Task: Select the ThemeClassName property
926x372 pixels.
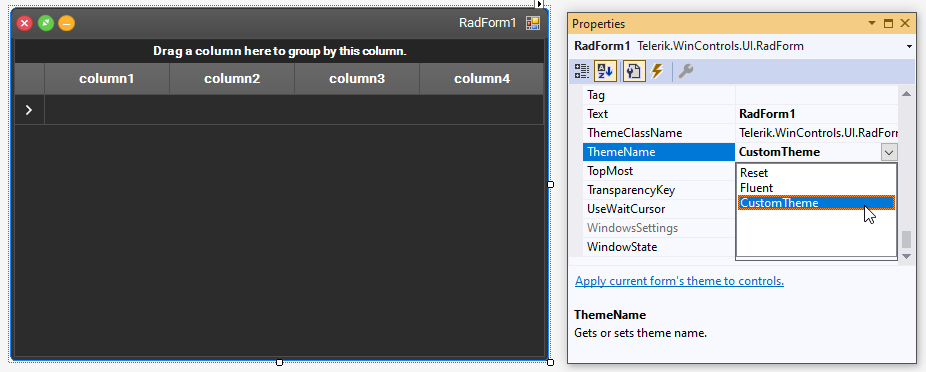Action: [659, 133]
